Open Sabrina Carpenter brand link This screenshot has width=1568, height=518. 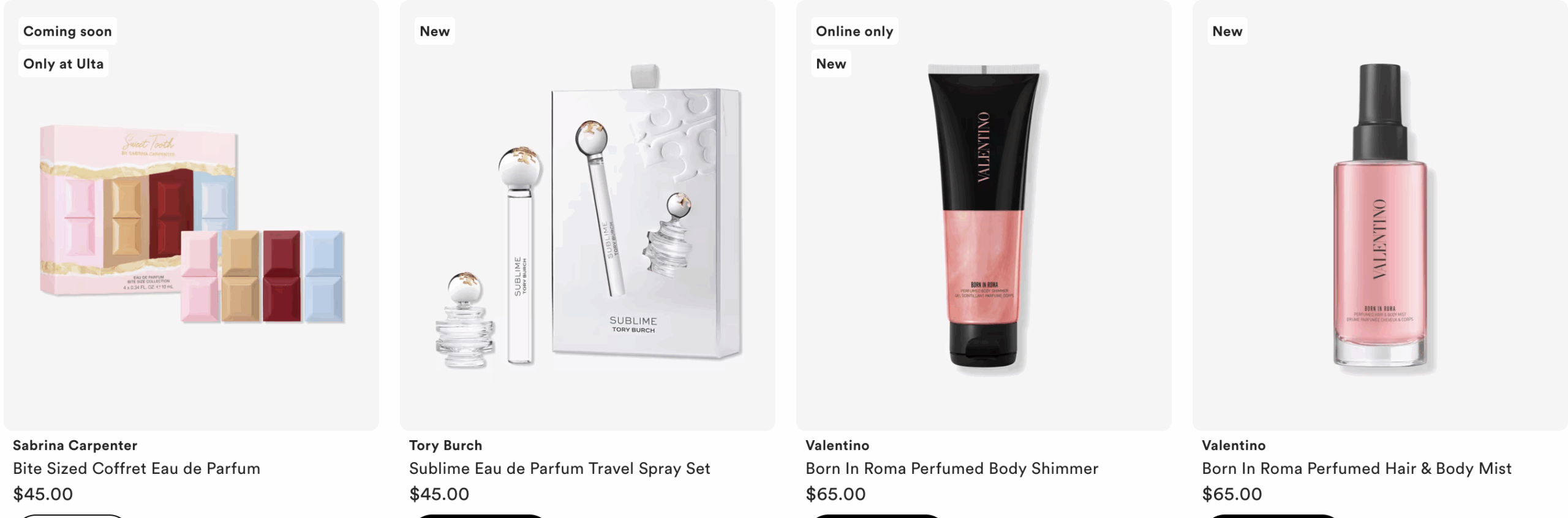click(x=75, y=446)
